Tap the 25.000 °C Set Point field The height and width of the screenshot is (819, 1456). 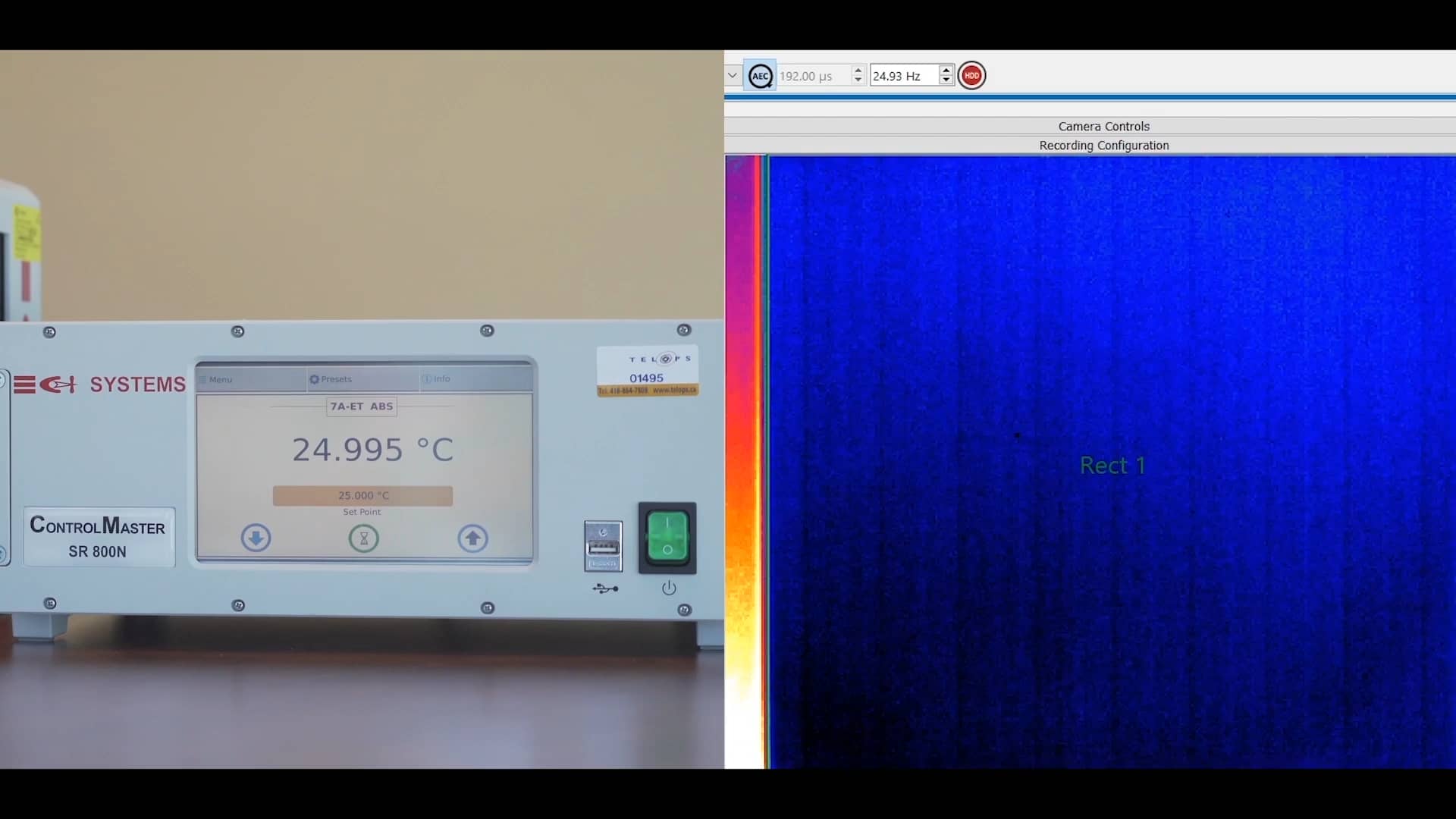click(362, 495)
